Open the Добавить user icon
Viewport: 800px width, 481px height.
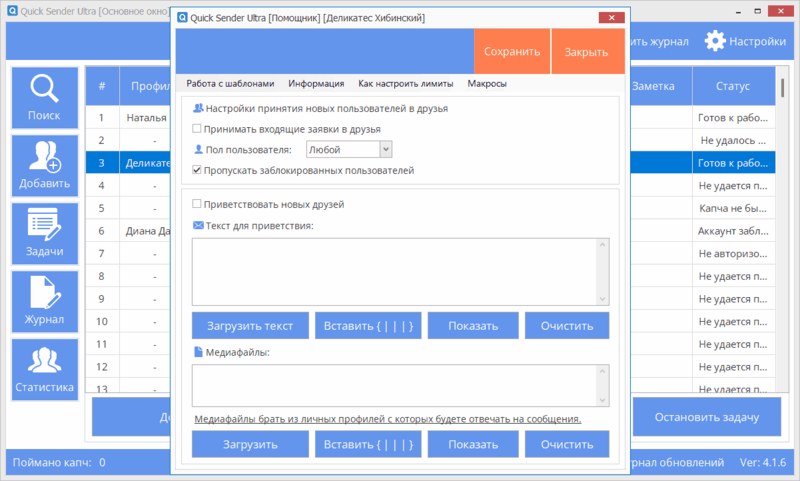(43, 158)
